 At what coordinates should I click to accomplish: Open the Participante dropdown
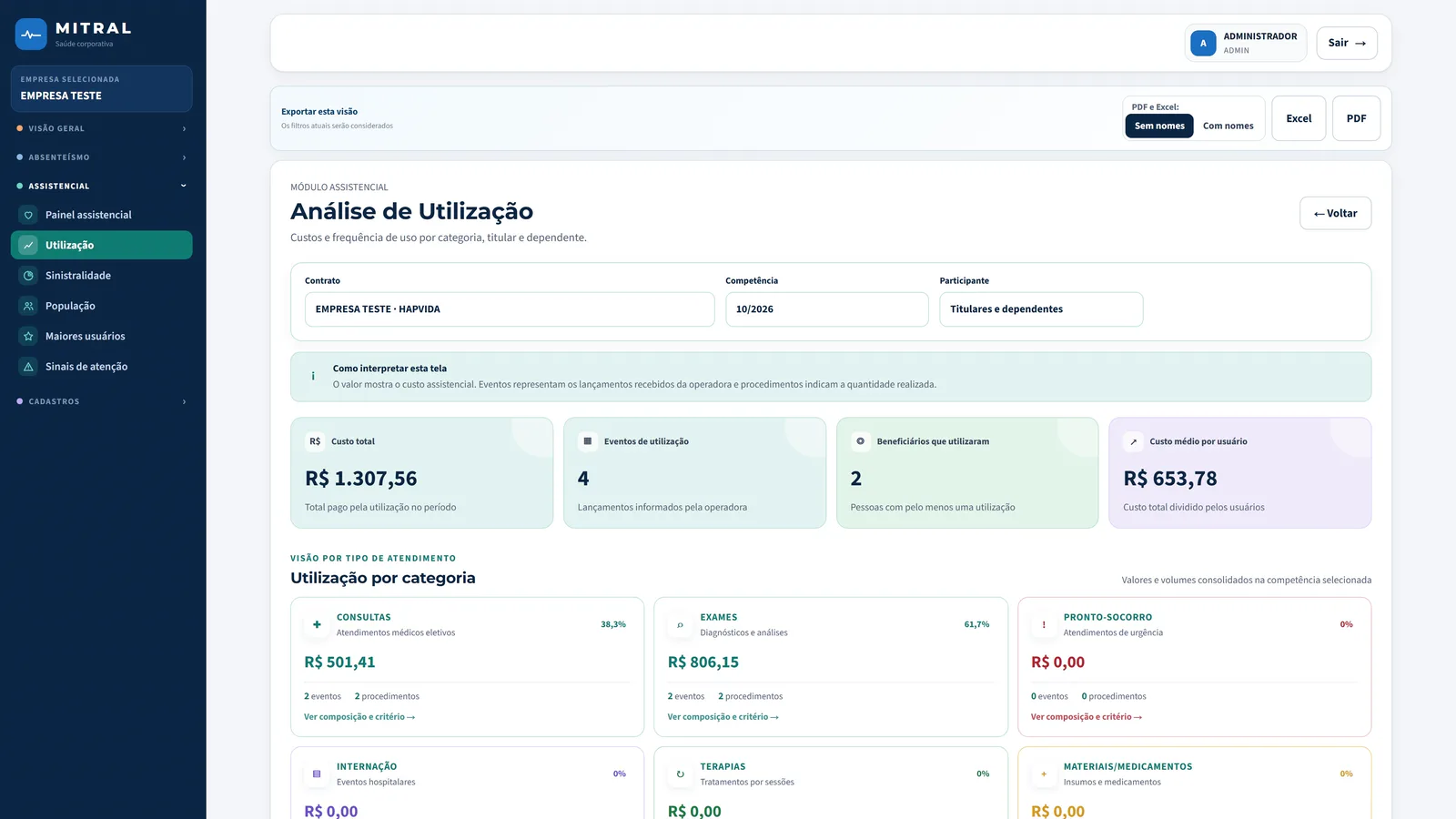tap(1041, 309)
